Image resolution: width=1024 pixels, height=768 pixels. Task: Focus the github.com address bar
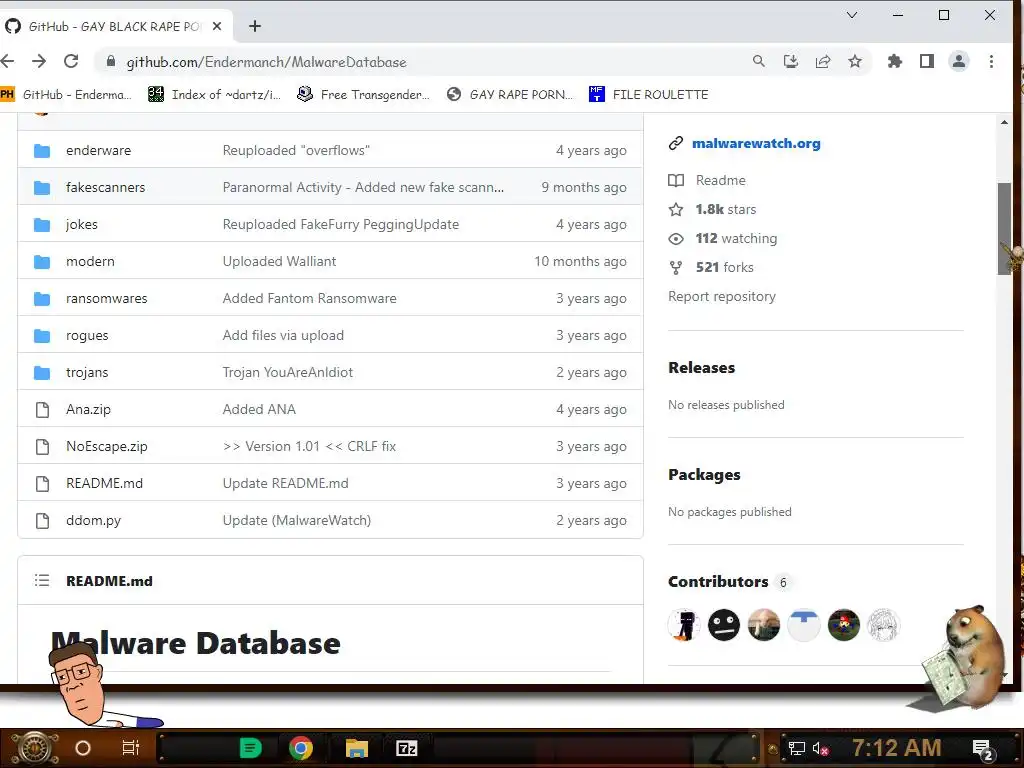(x=431, y=61)
